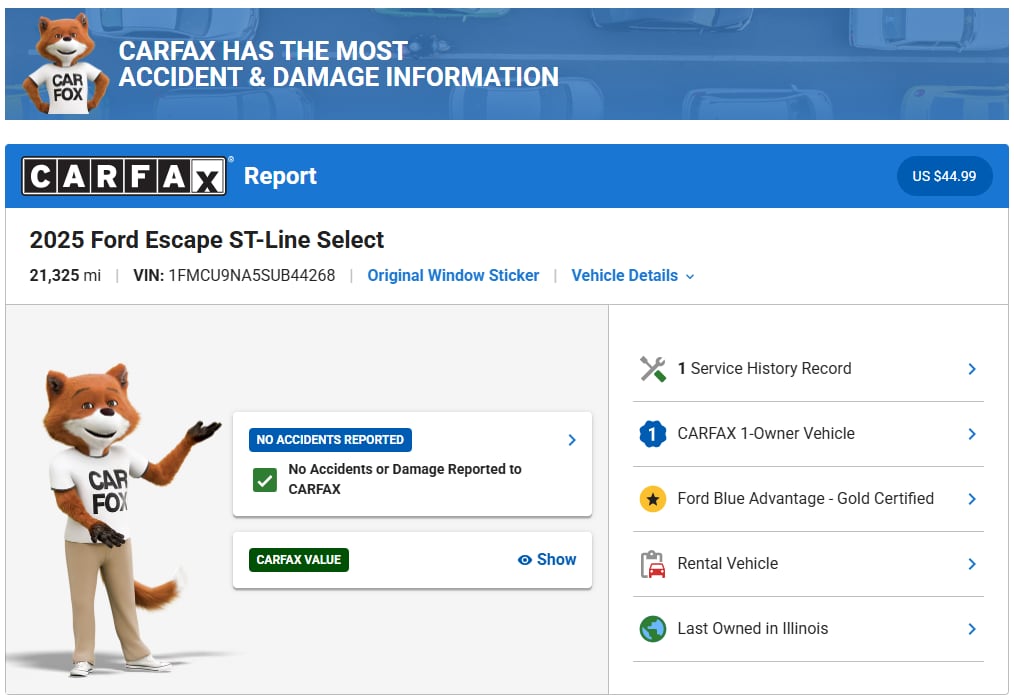Click the accident and damage information banner headline
Viewport: 1014px width, 700px height.
coord(338,64)
